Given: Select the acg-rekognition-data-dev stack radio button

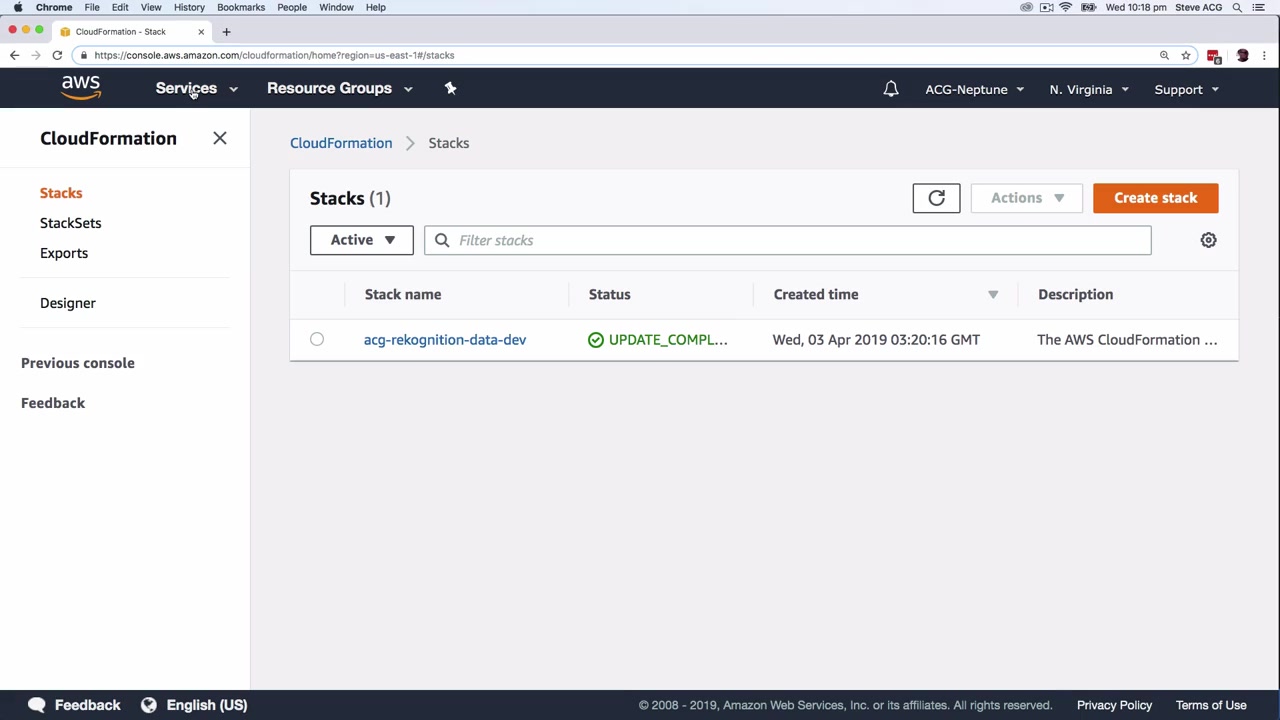Looking at the screenshot, I should coord(317,339).
